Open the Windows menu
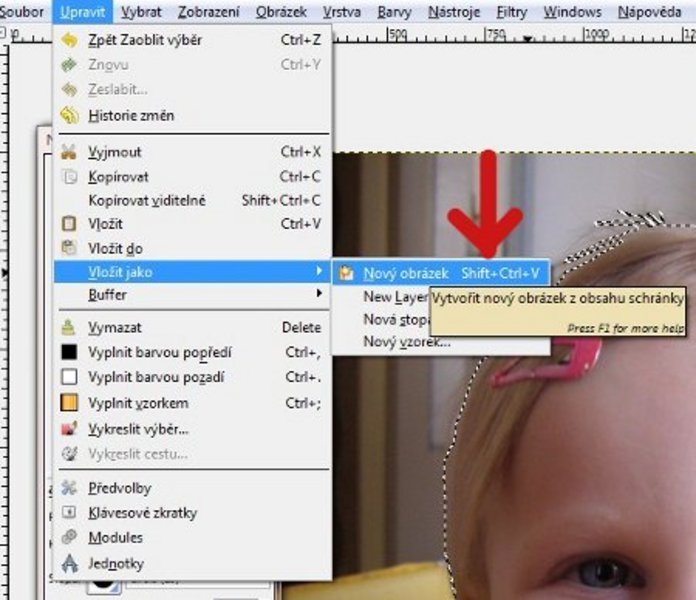Image resolution: width=696 pixels, height=600 pixels. coord(572,12)
